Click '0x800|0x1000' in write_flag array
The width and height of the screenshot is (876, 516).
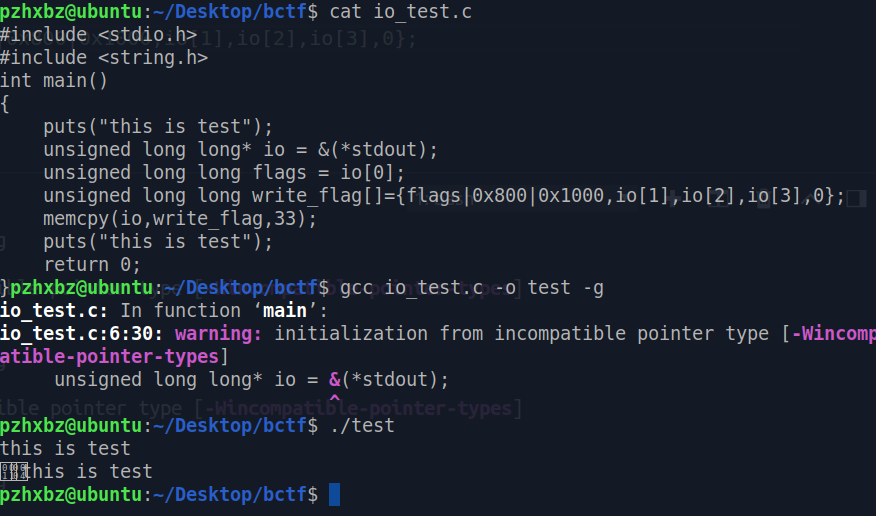click(538, 195)
